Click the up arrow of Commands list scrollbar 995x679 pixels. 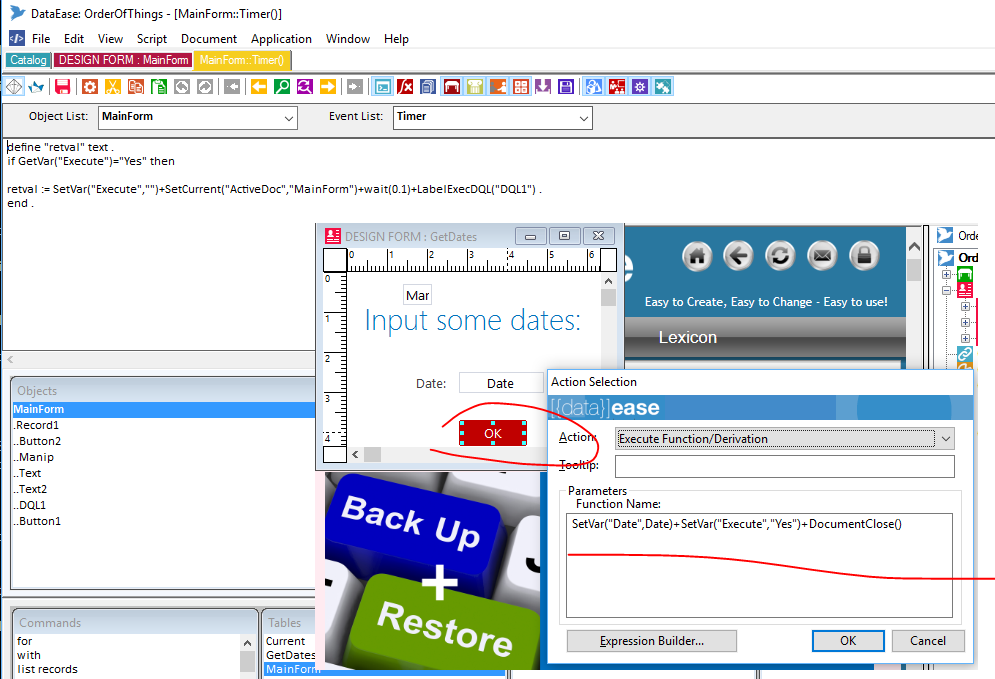click(247, 643)
